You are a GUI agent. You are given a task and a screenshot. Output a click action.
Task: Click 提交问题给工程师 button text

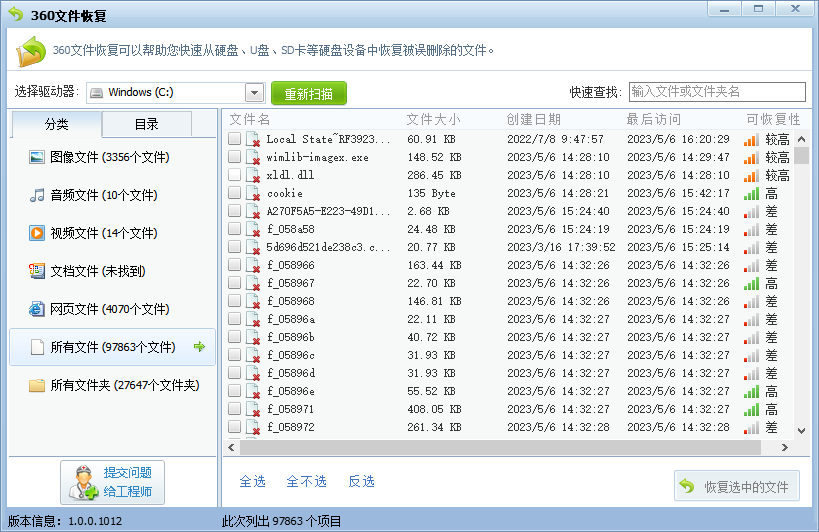tap(127, 482)
